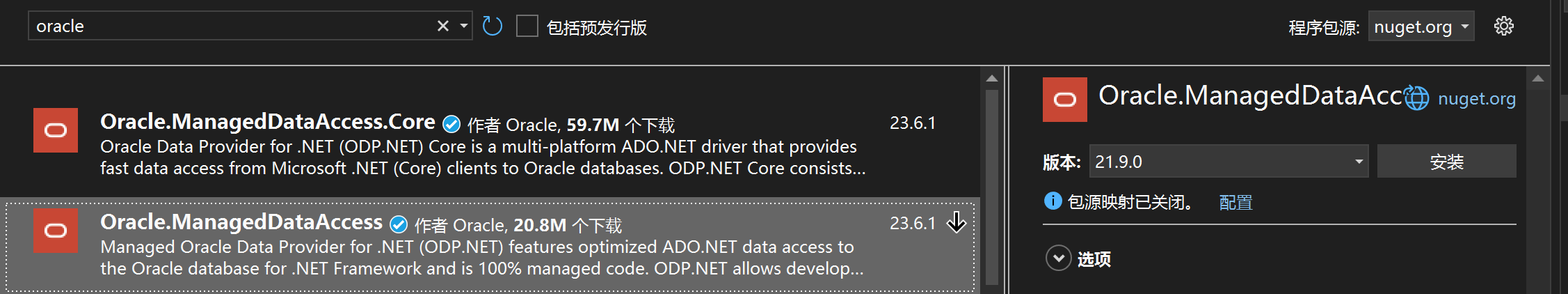Click the package source mapping info icon
The image size is (1568, 294).
(1053, 201)
